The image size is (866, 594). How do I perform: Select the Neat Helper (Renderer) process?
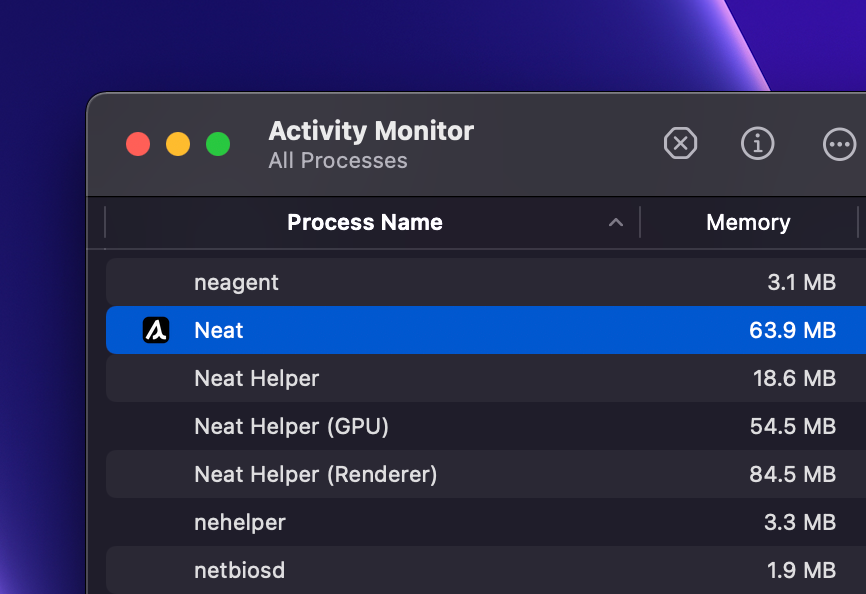(x=316, y=474)
